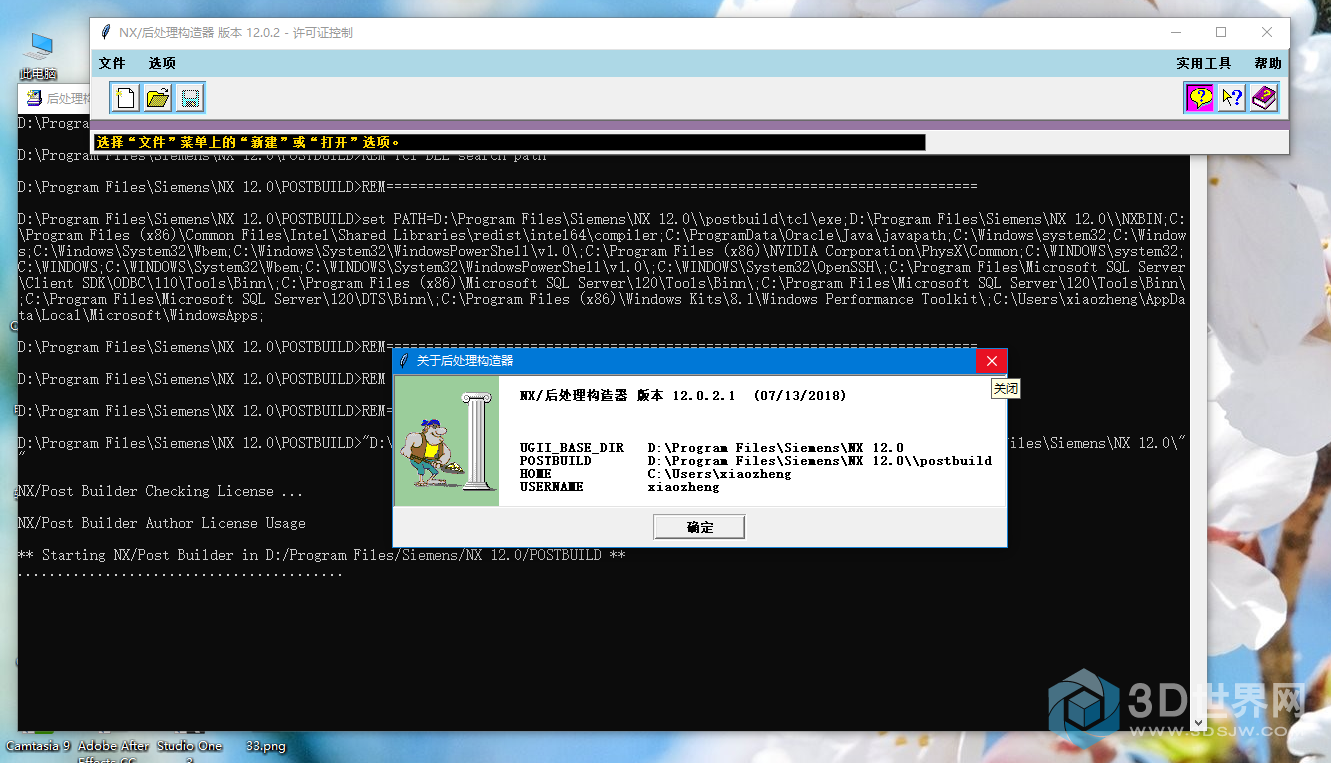This screenshot has width=1331, height=763.
Task: Select the 33.png desktop file label
Action: point(266,746)
